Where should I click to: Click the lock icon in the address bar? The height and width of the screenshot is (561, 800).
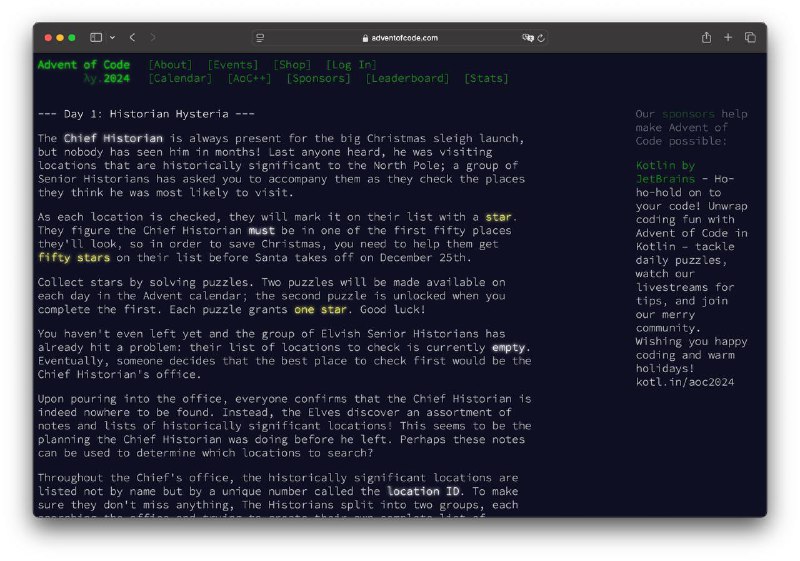tap(365, 38)
